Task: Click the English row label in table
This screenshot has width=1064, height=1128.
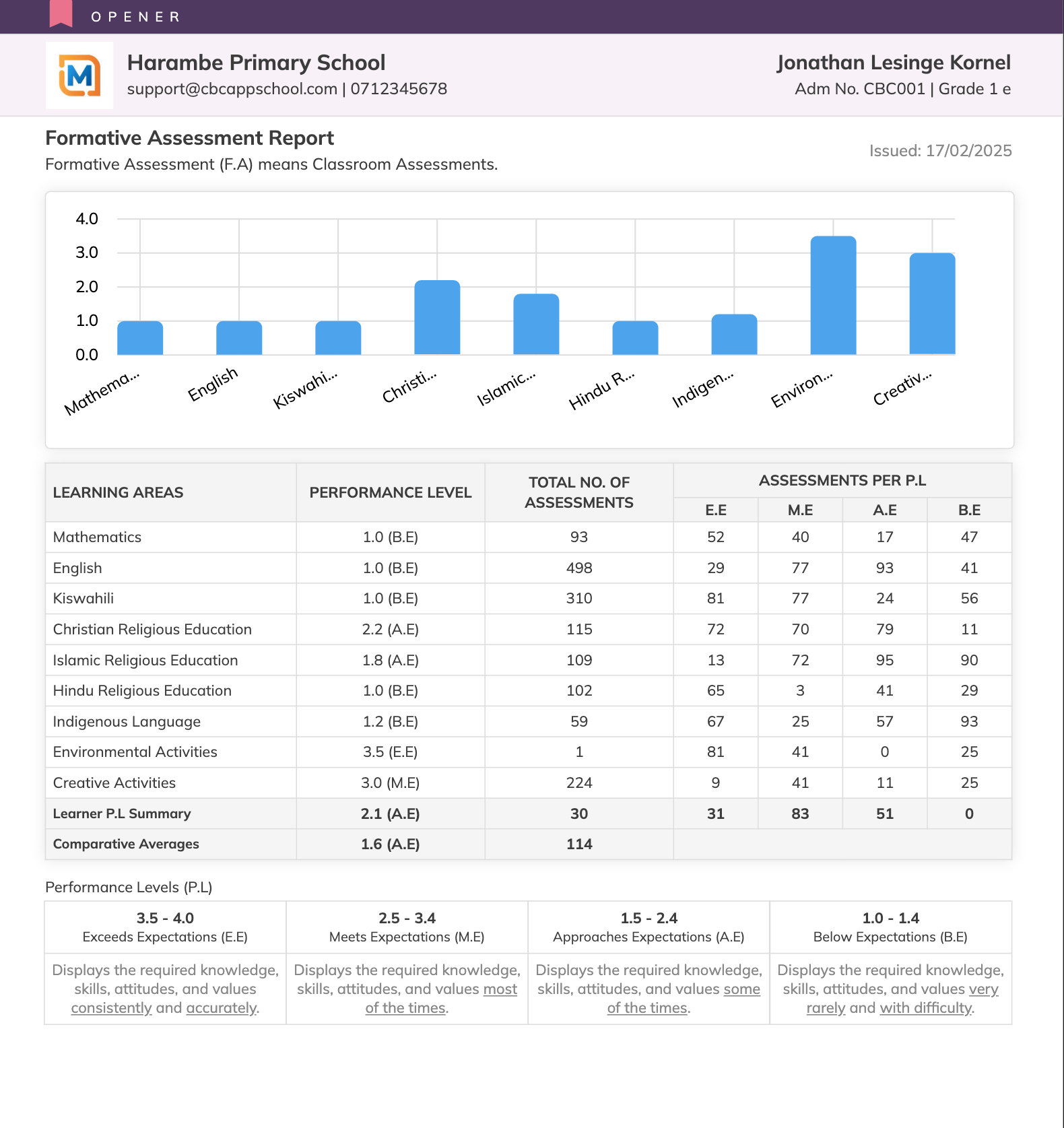Action: (77, 568)
